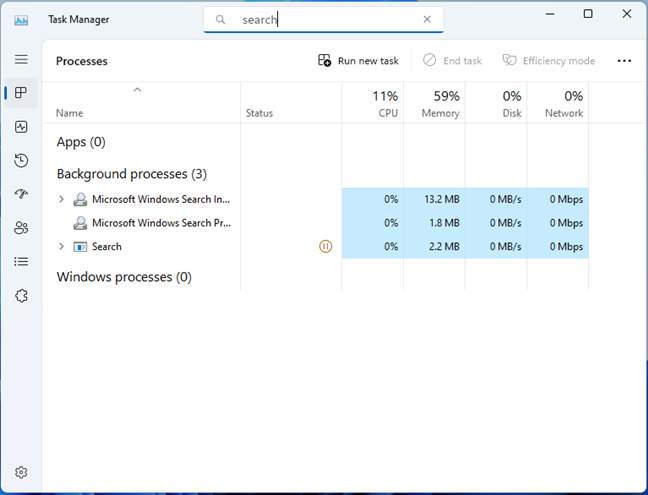Open the Details page in sidebar
648x495 pixels.
click(x=21, y=262)
